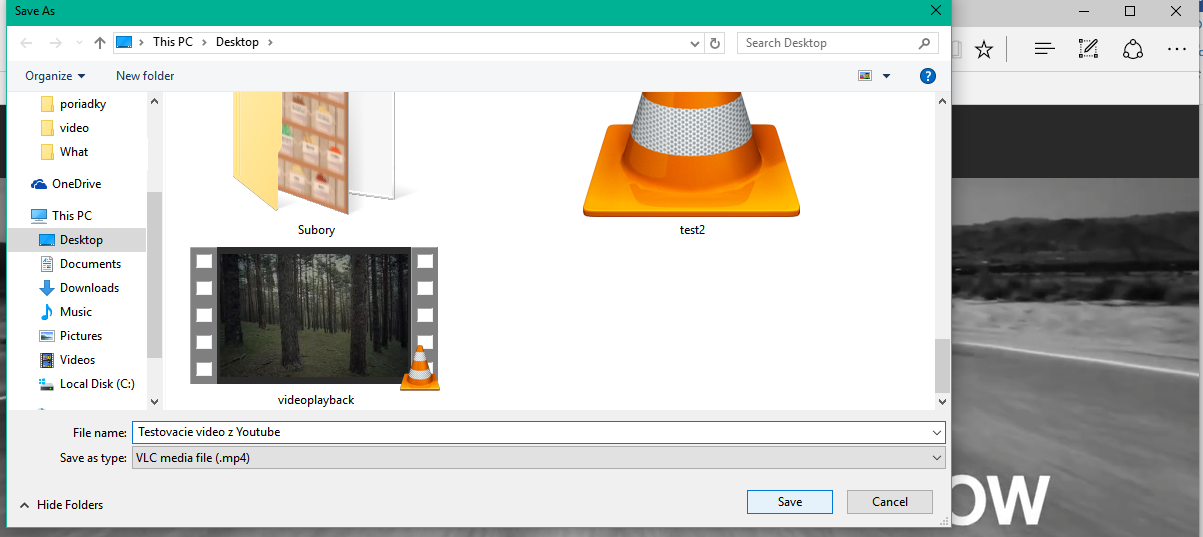Select the Downloads arrow icon
Image resolution: width=1203 pixels, height=537 pixels.
point(46,288)
